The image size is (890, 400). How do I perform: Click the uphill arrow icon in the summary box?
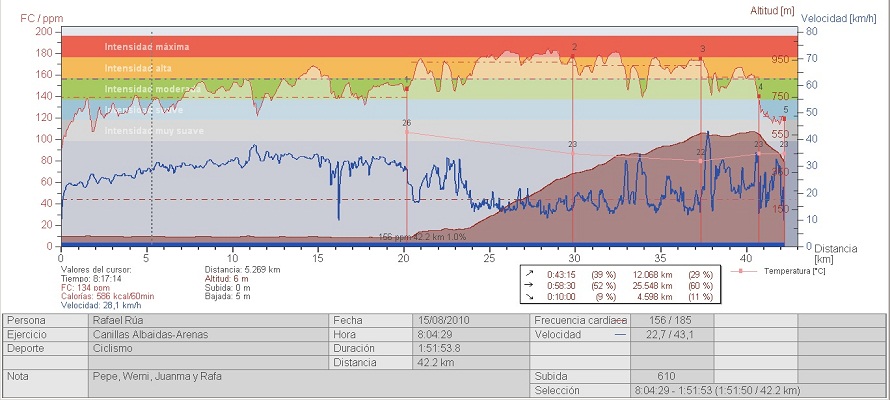click(530, 275)
